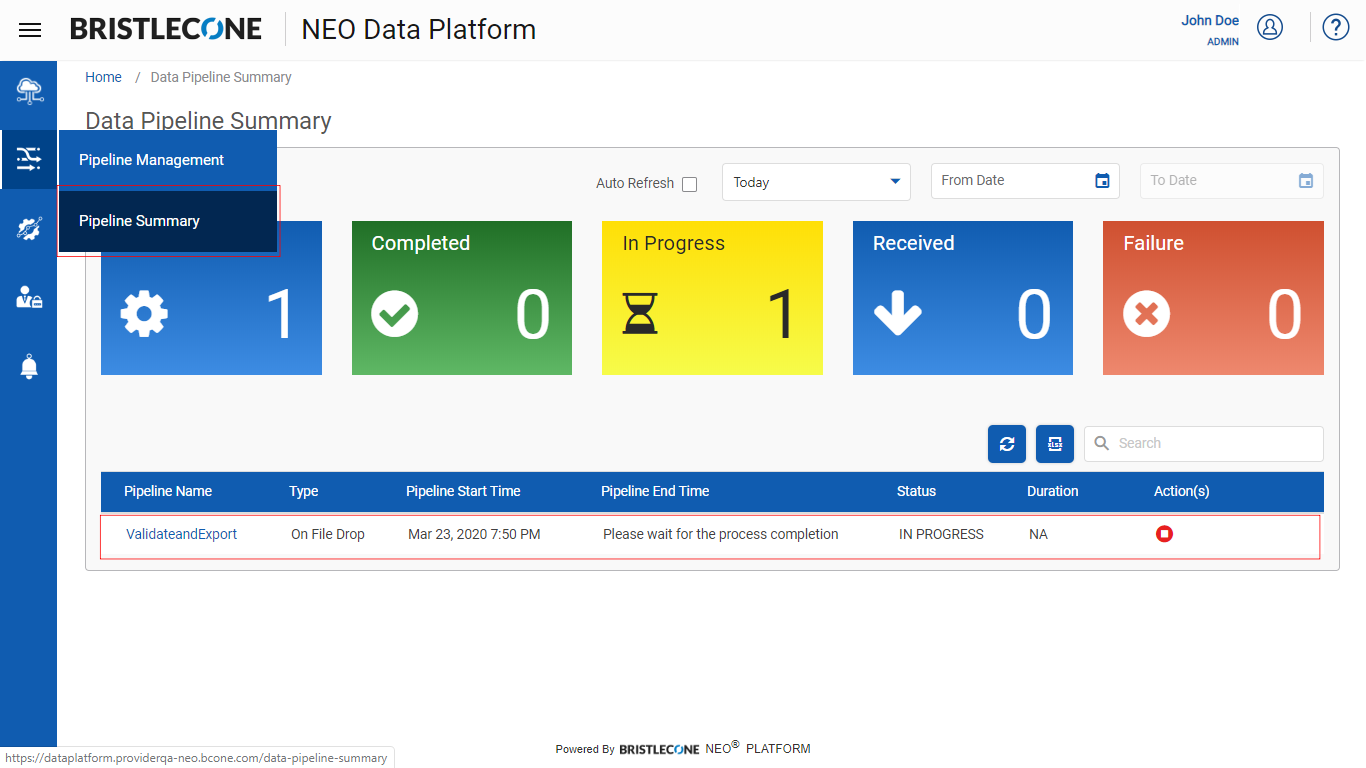Choose Pipeline Management from the flyout
Viewport: 1366px width, 768px height.
pos(168,160)
